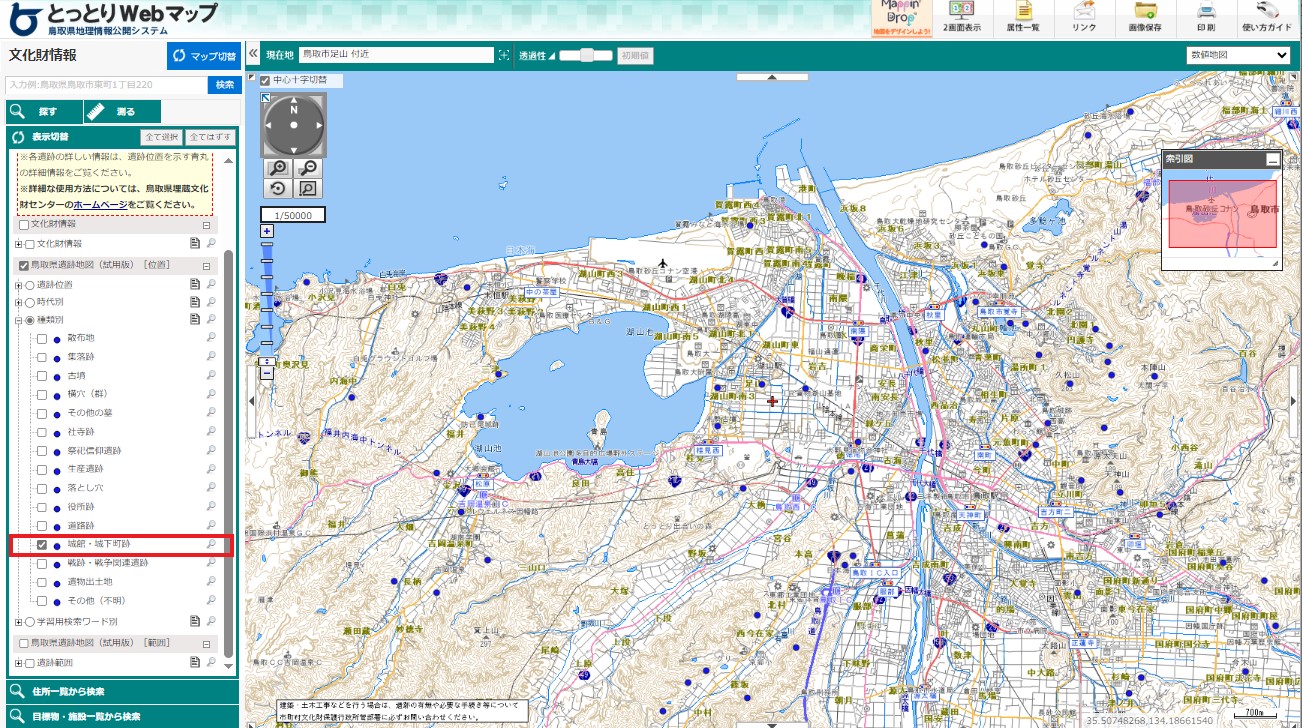Click zoom-to-layer magnifier for 古墳
Viewport: 1302px width, 728px height.
(211, 375)
